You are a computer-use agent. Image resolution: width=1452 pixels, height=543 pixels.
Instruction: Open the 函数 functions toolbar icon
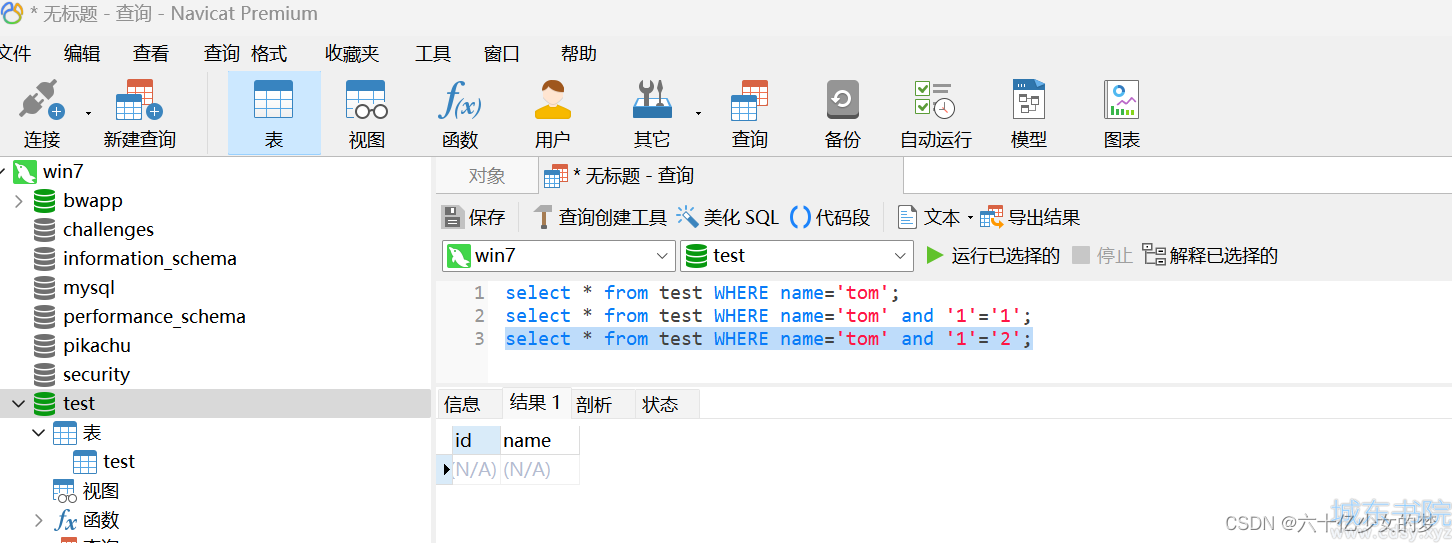pos(460,113)
